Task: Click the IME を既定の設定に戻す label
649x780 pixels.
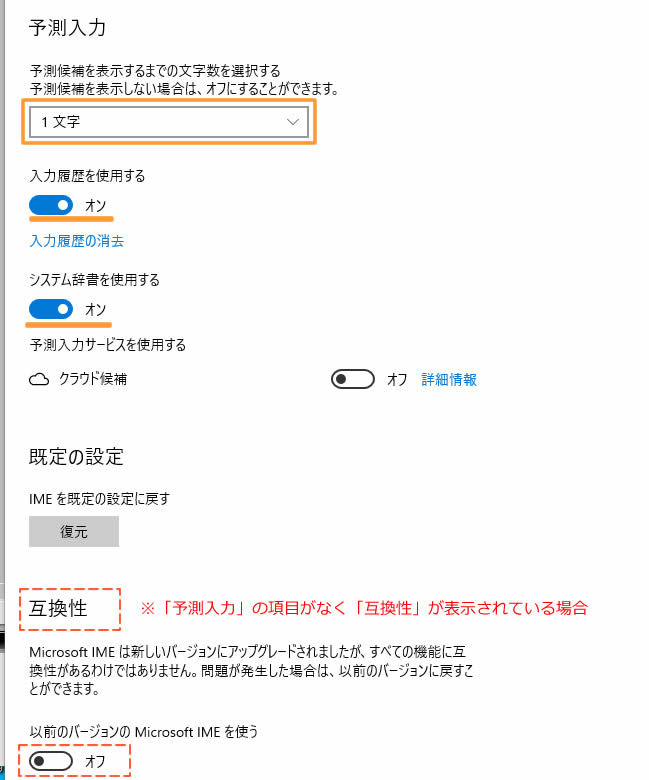Action: 99,498
